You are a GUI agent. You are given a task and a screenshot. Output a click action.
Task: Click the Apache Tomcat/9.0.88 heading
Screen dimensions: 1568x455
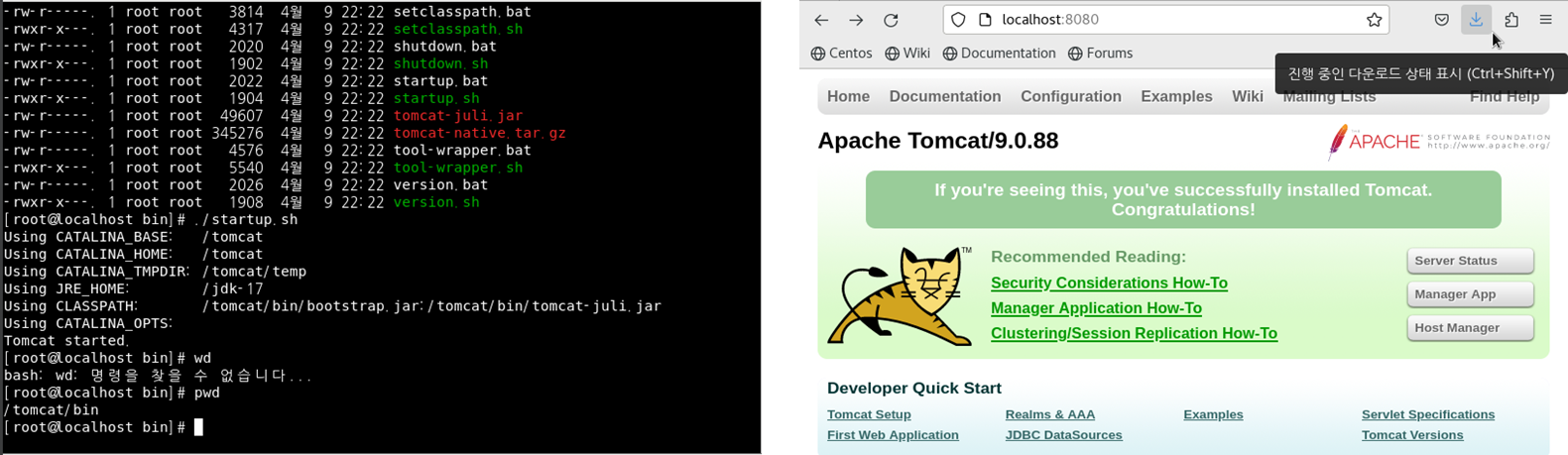tap(937, 141)
